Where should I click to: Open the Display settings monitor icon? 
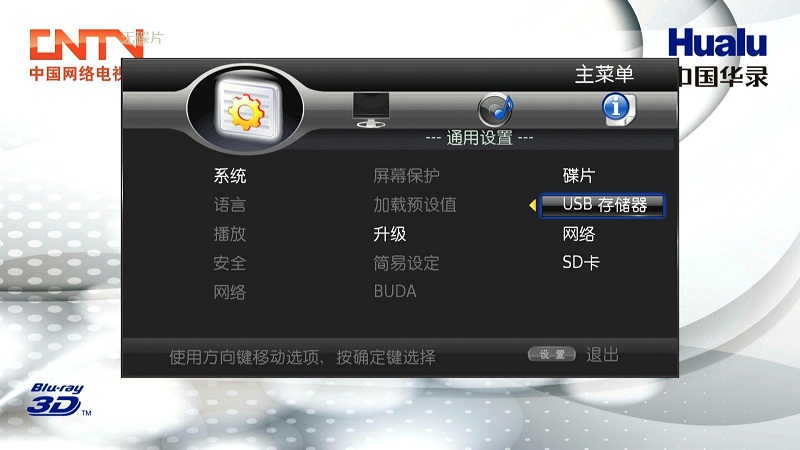(x=371, y=109)
